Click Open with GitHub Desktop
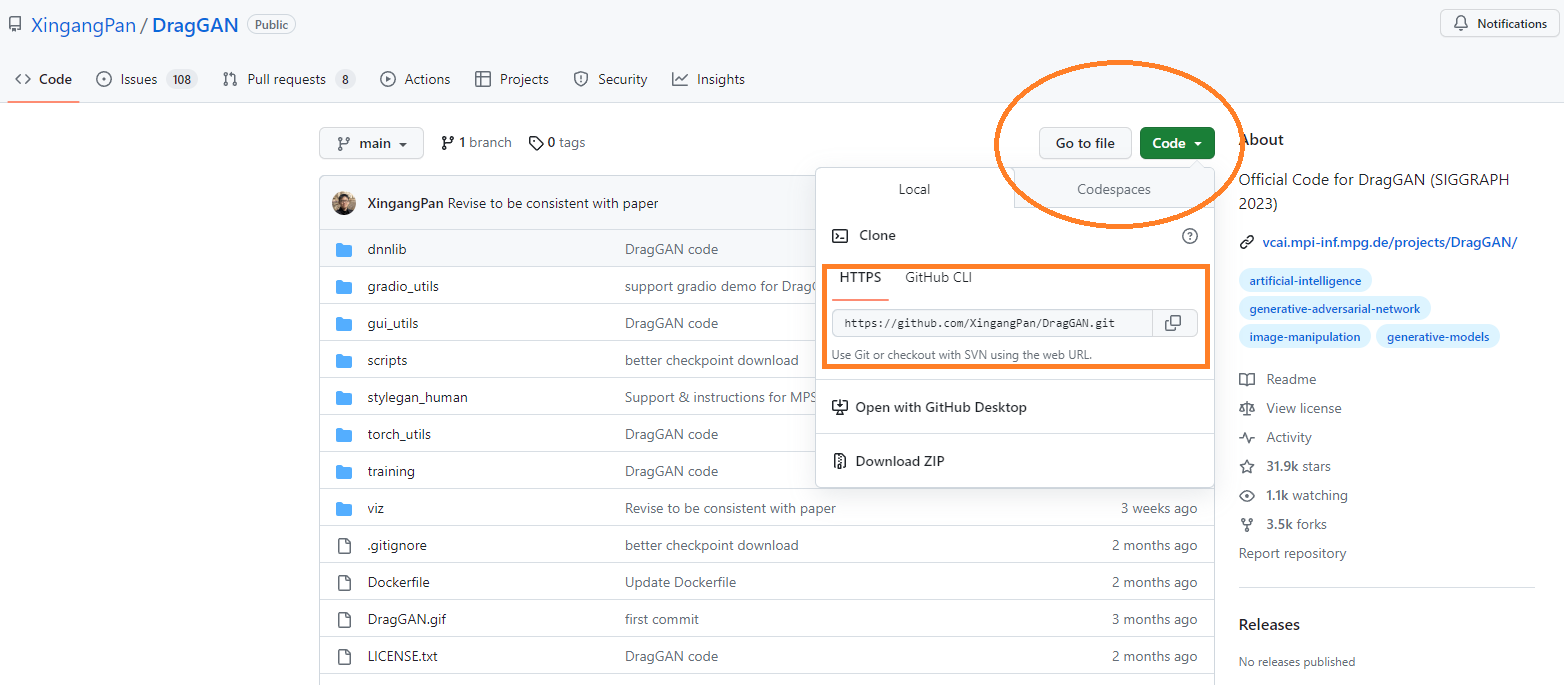 click(x=941, y=407)
